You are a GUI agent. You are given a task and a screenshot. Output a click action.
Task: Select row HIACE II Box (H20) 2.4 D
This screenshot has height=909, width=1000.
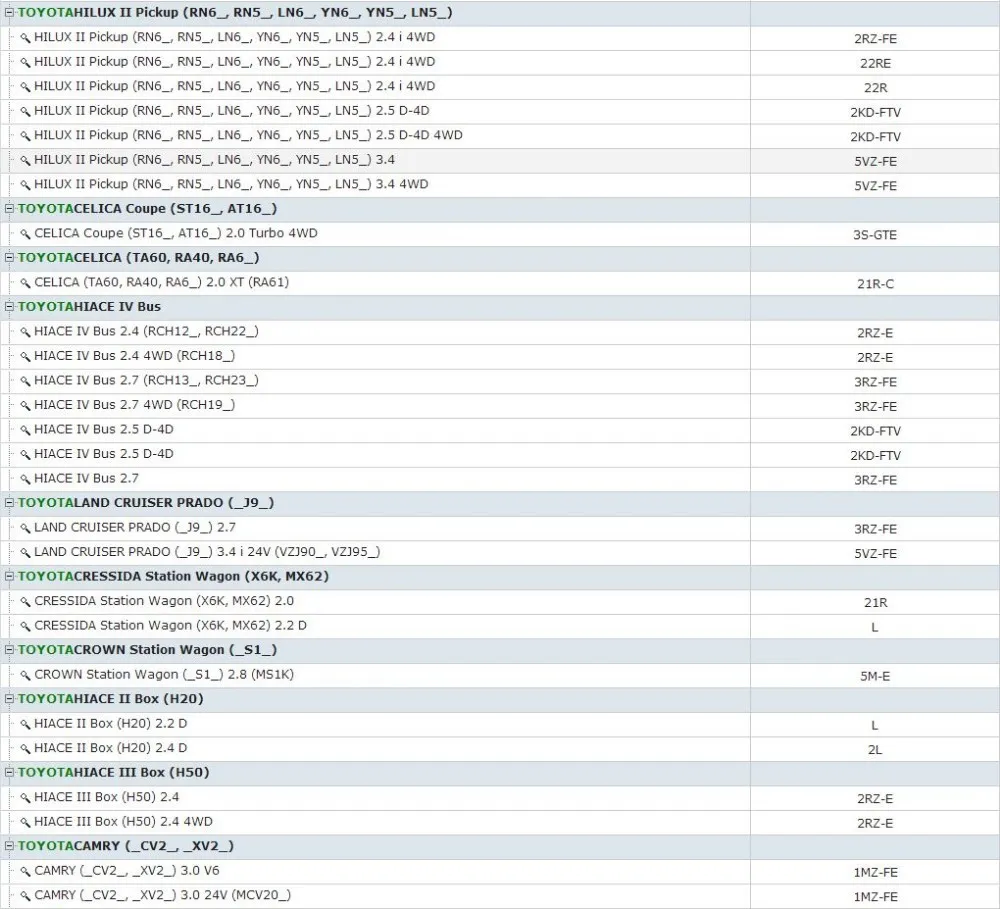500,748
